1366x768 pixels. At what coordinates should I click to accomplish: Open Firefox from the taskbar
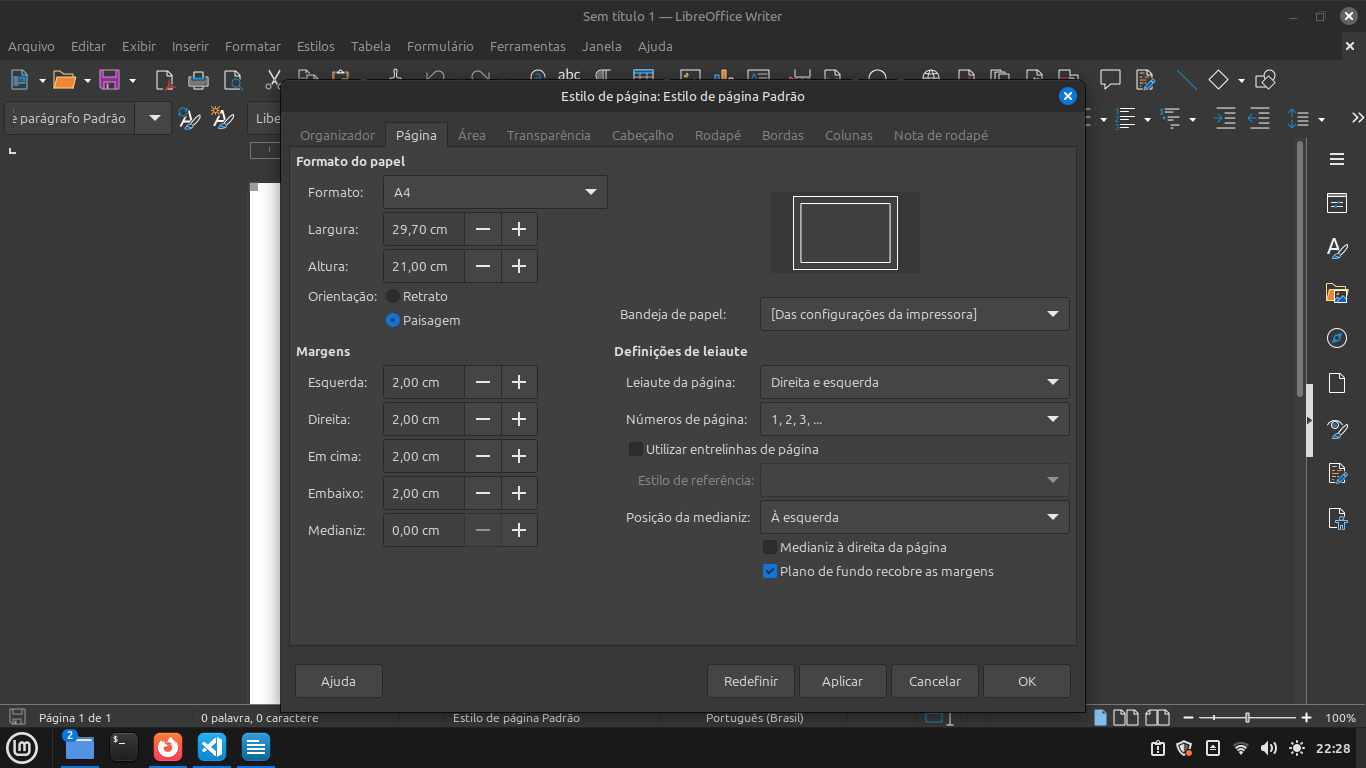[x=168, y=746]
